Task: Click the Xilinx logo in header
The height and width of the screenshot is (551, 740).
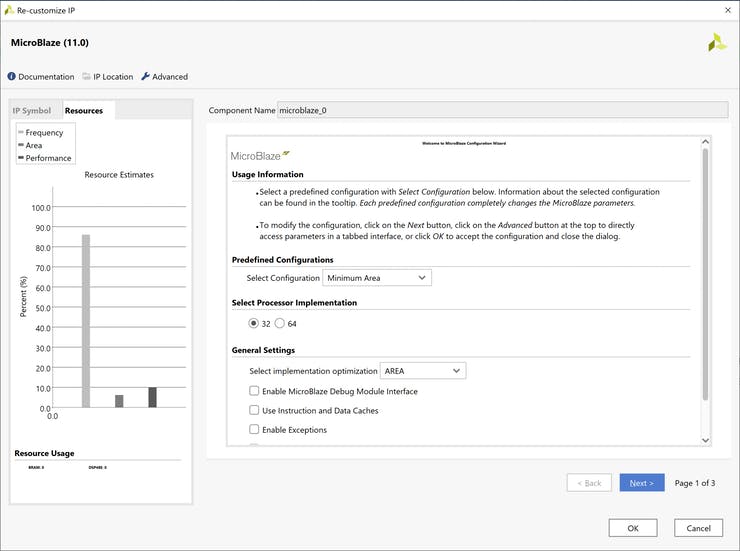Action: click(x=717, y=43)
